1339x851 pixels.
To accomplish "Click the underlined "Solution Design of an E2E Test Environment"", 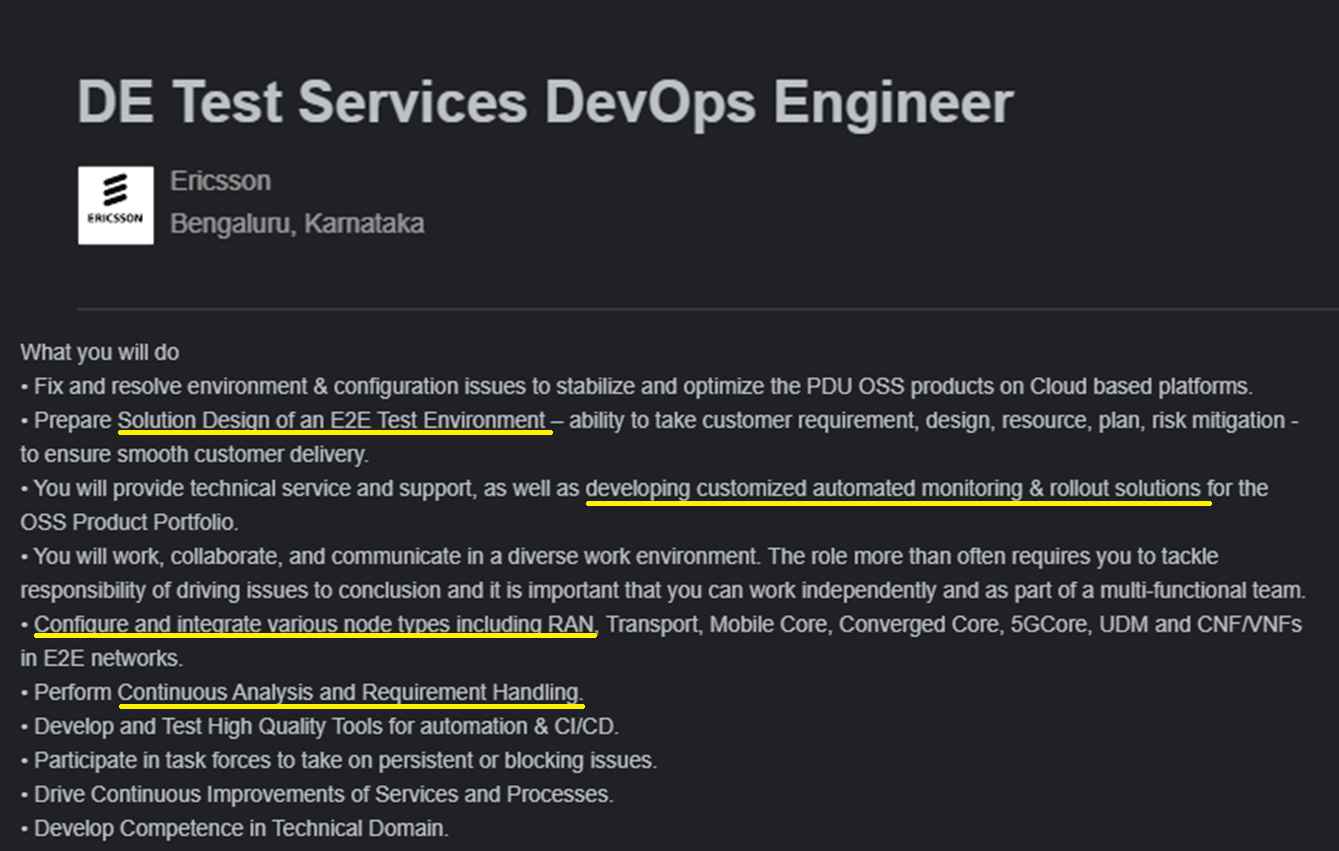I will [332, 420].
